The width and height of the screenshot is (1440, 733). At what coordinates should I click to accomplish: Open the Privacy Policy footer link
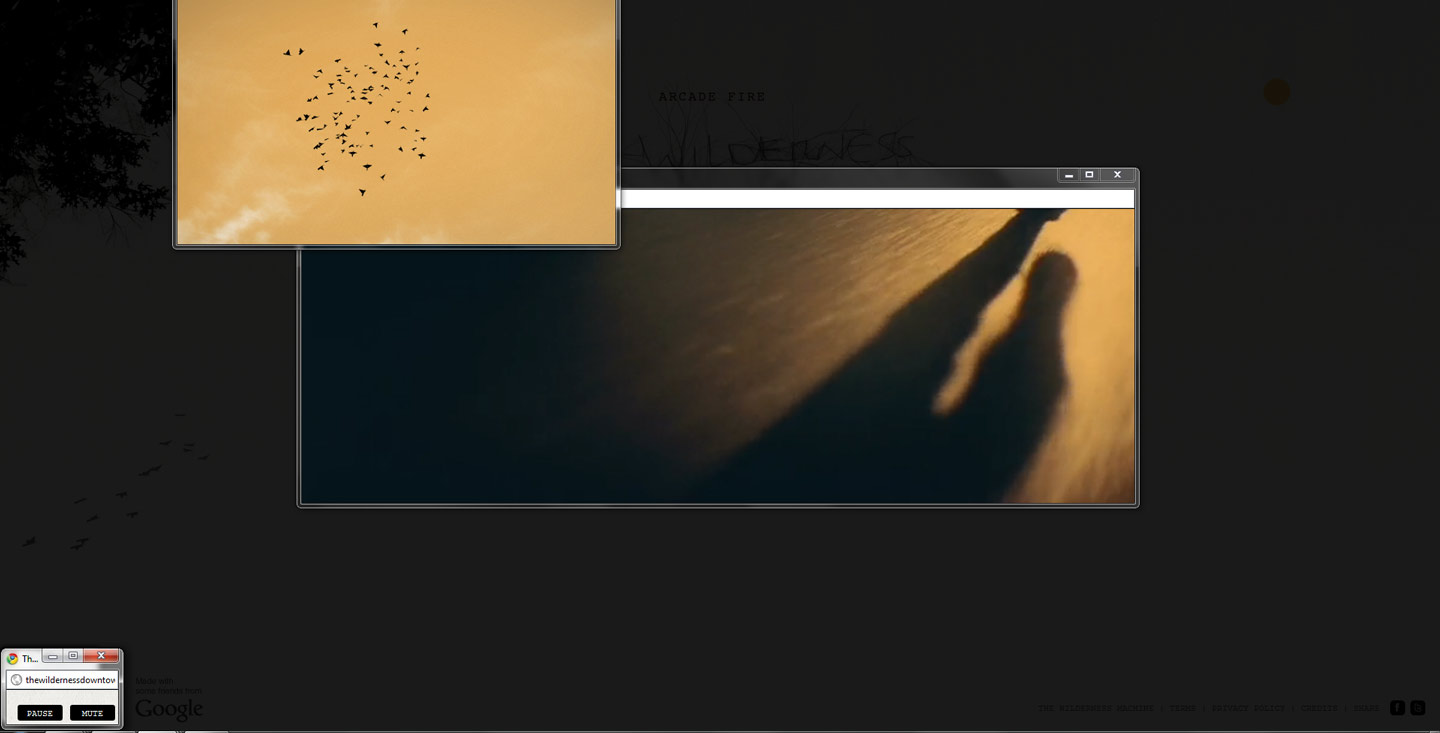pos(1248,708)
